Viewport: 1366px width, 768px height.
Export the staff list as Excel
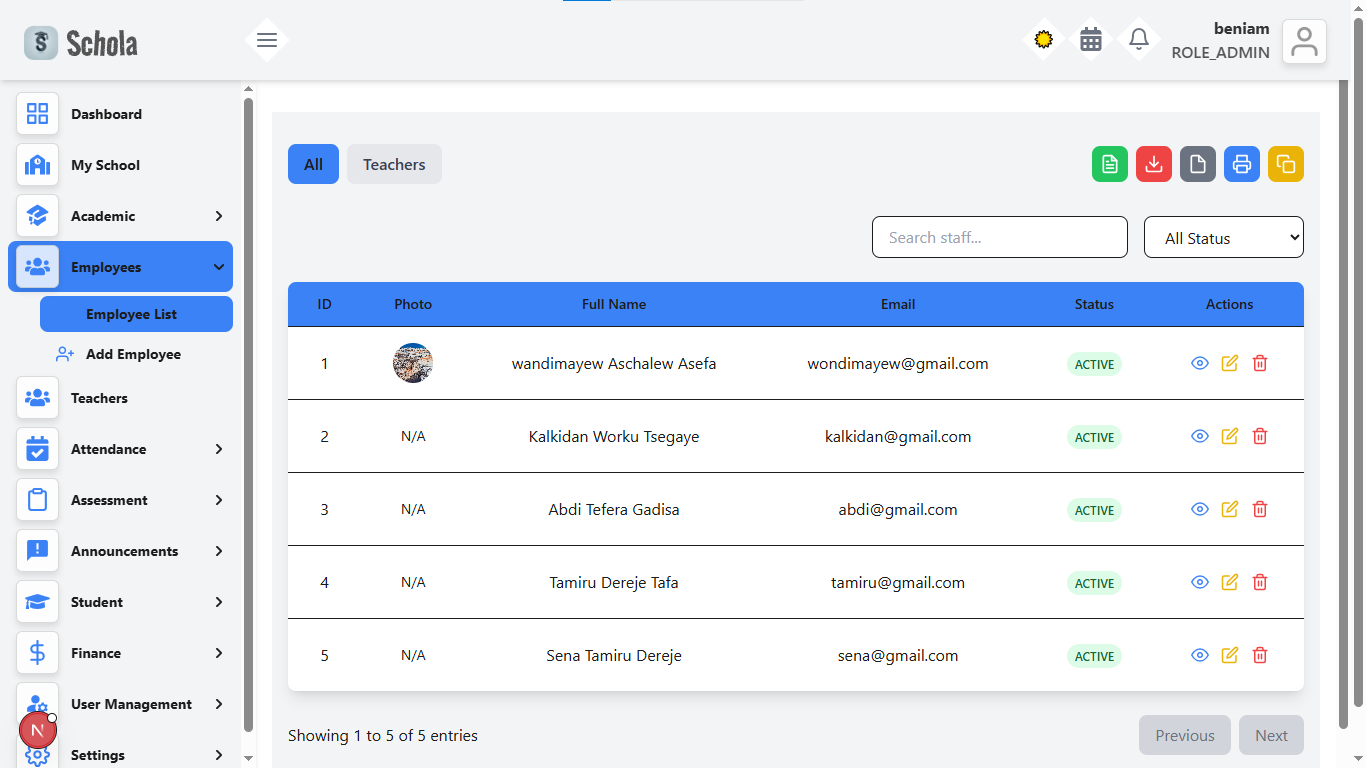coord(1110,164)
